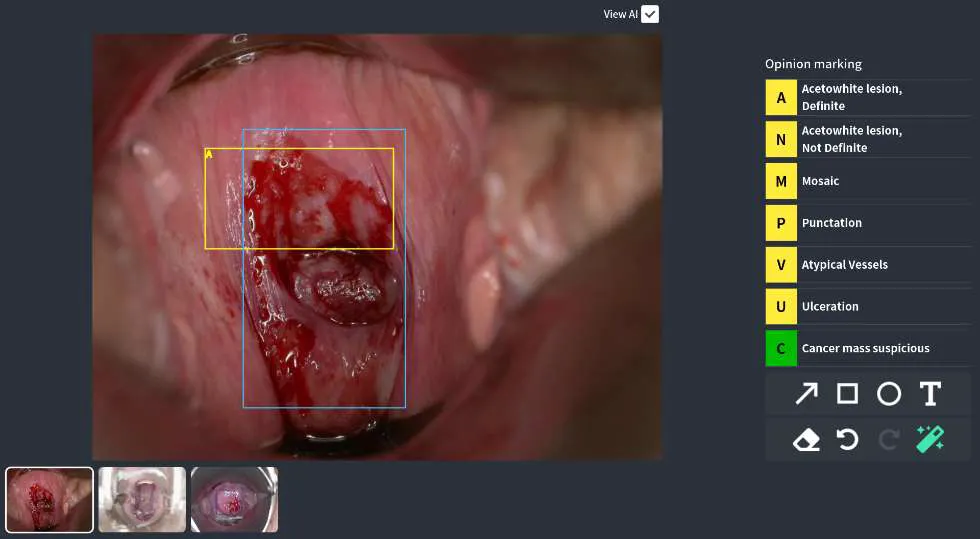Select the rectangle drawing tool
Viewport: 980px width, 539px height.
847,394
